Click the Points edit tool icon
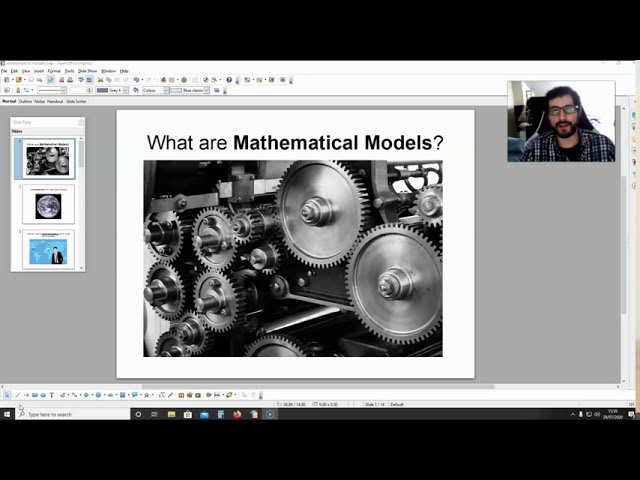 point(162,395)
